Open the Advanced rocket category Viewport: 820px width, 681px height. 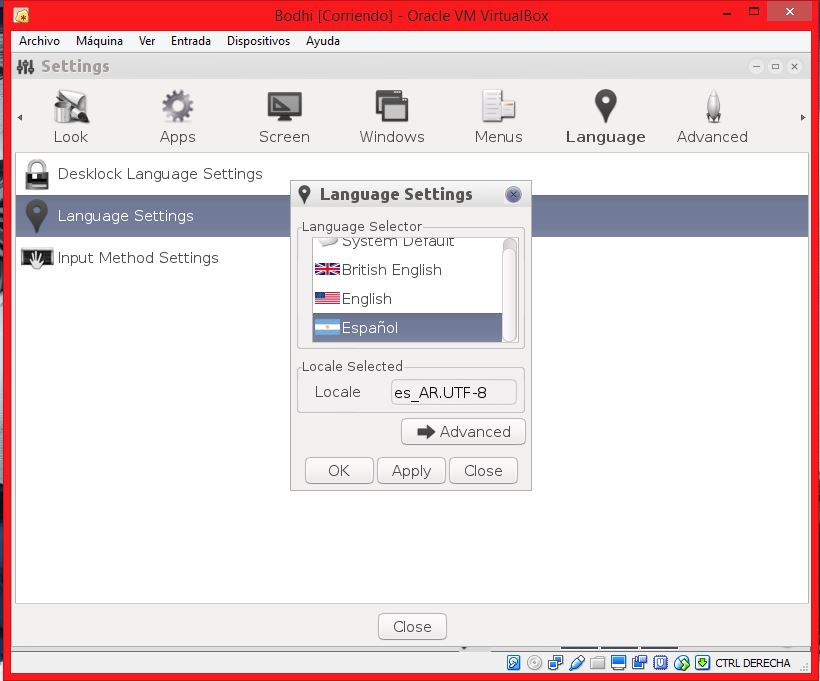pyautogui.click(x=711, y=117)
